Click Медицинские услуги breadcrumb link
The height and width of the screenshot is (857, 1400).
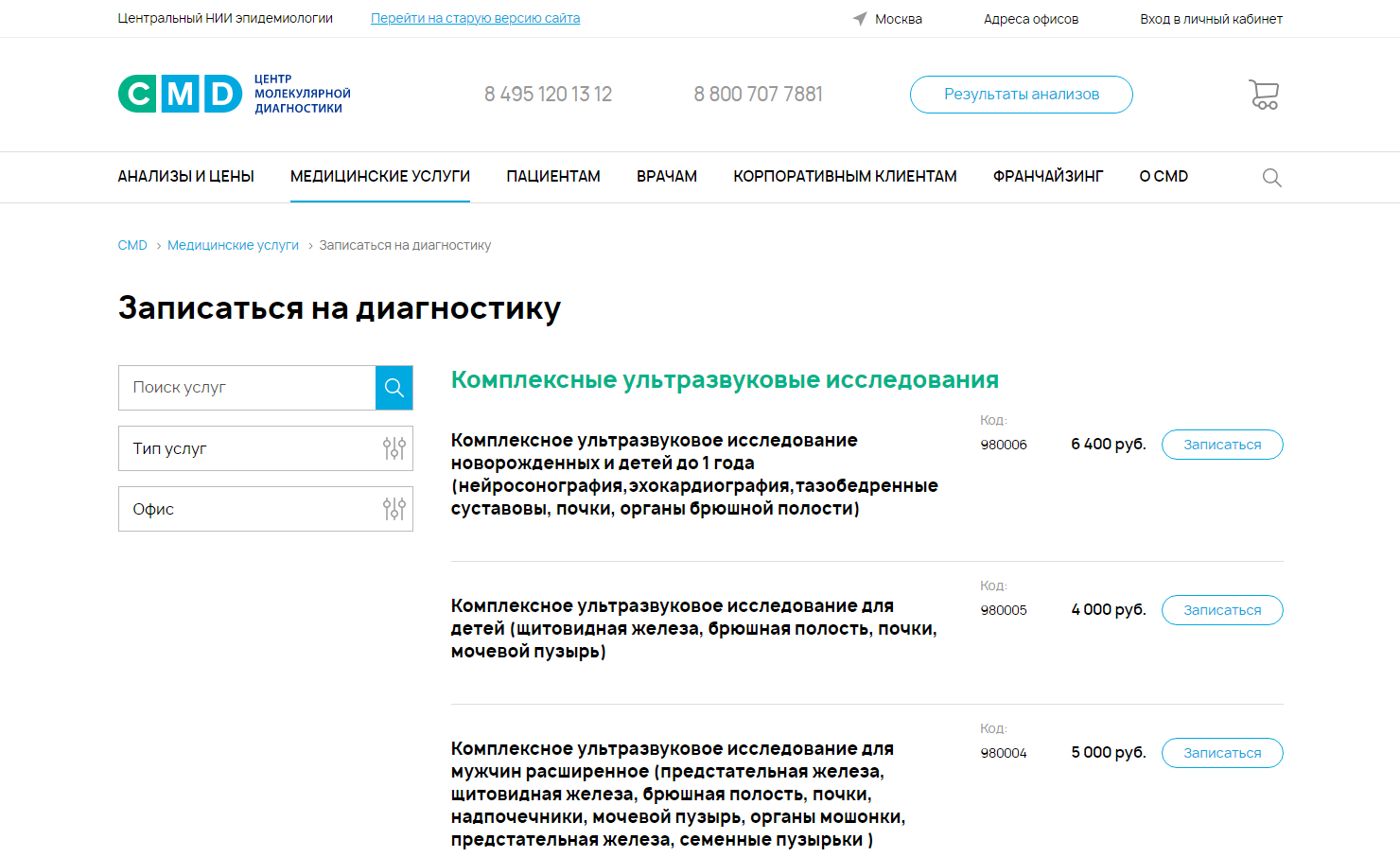click(x=233, y=245)
